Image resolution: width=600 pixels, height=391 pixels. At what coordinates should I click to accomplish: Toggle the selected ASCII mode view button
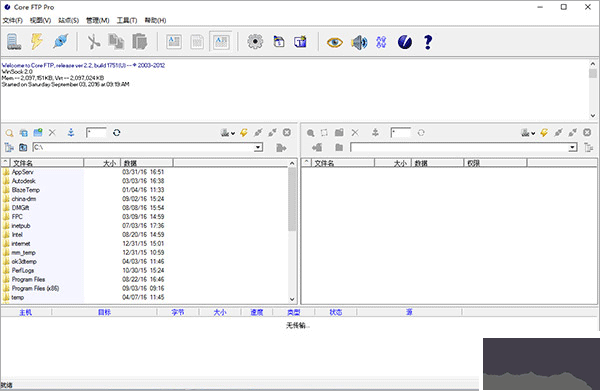221,42
